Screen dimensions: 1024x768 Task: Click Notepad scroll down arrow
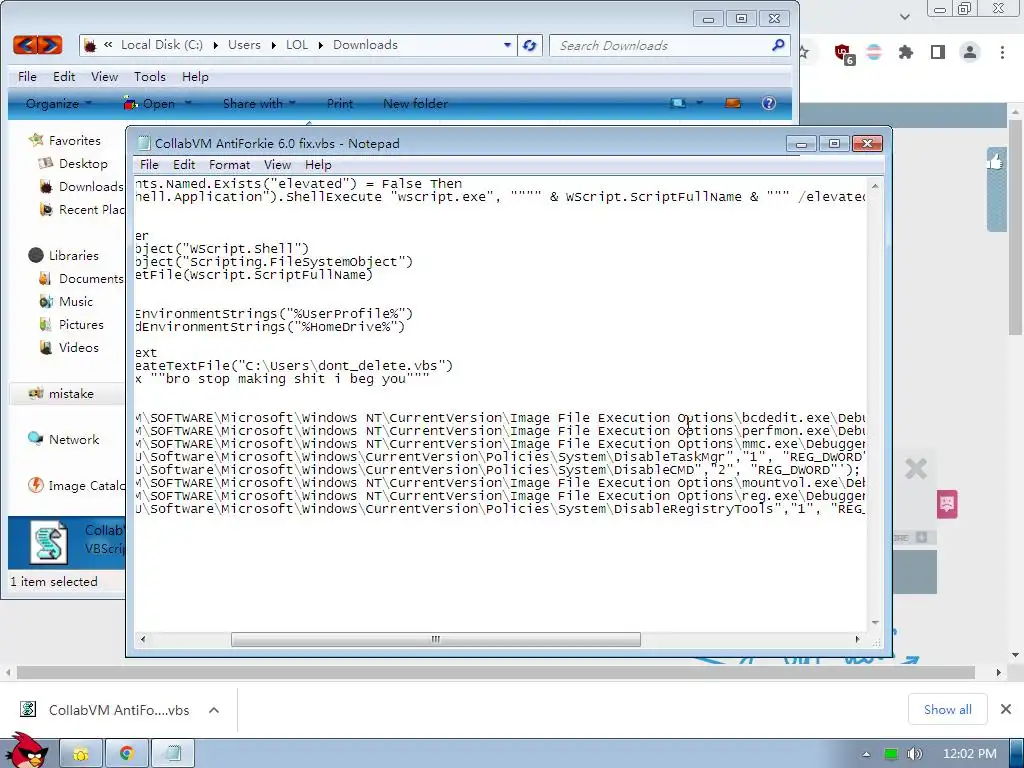[875, 623]
